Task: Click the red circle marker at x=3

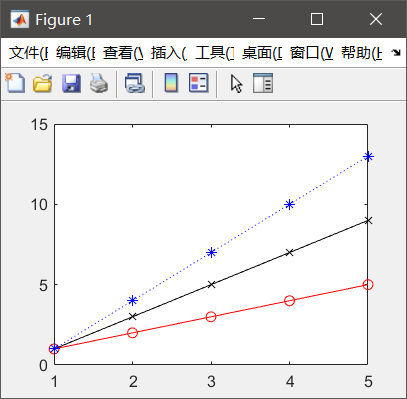Action: pyautogui.click(x=211, y=317)
